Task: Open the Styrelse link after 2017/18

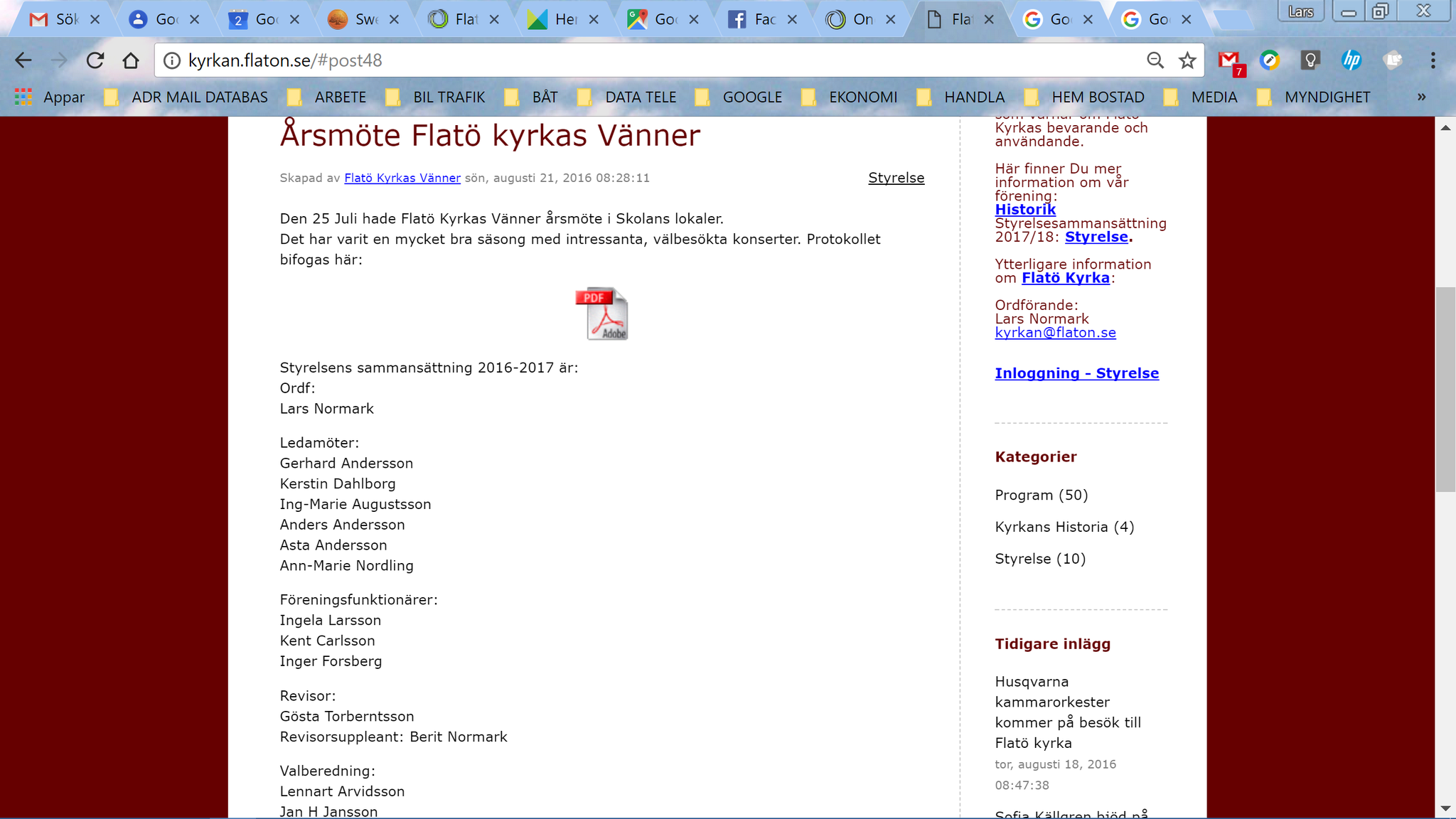Action: tap(1096, 237)
